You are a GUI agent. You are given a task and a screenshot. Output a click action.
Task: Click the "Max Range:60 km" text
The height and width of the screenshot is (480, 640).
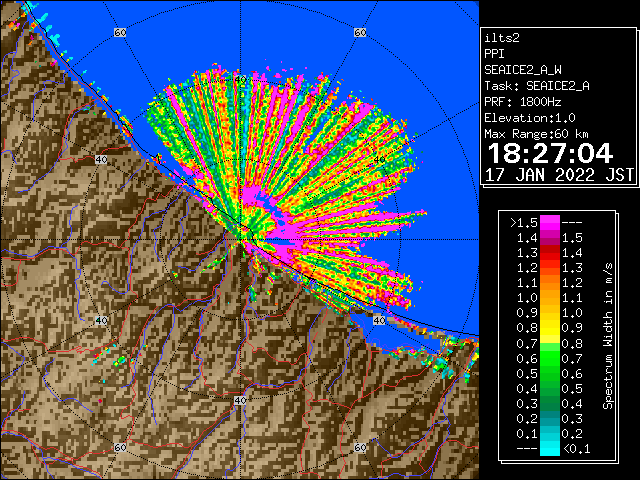pos(537,134)
